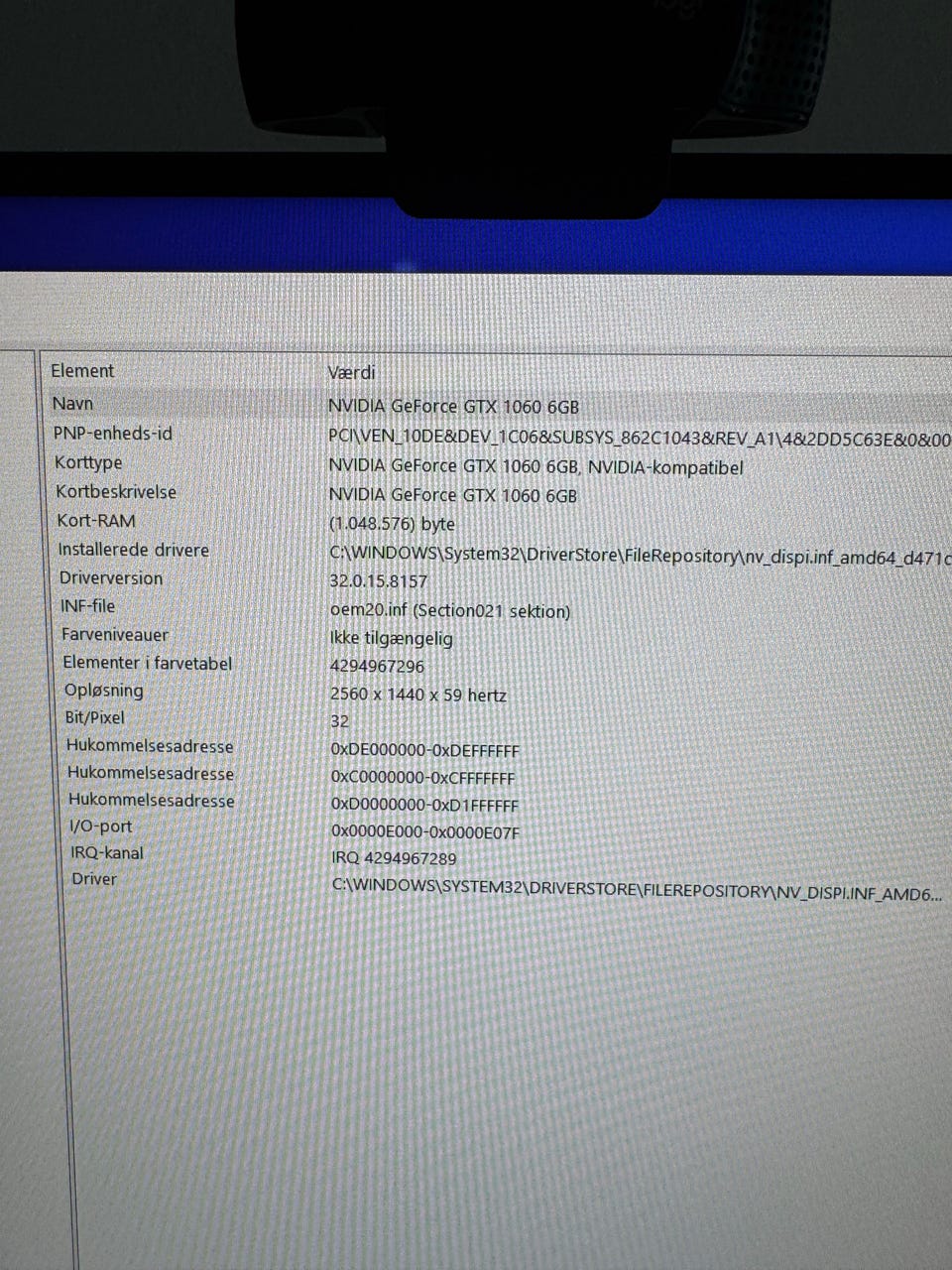Click the Værdi column header
The height and width of the screenshot is (1270, 952).
[x=351, y=373]
